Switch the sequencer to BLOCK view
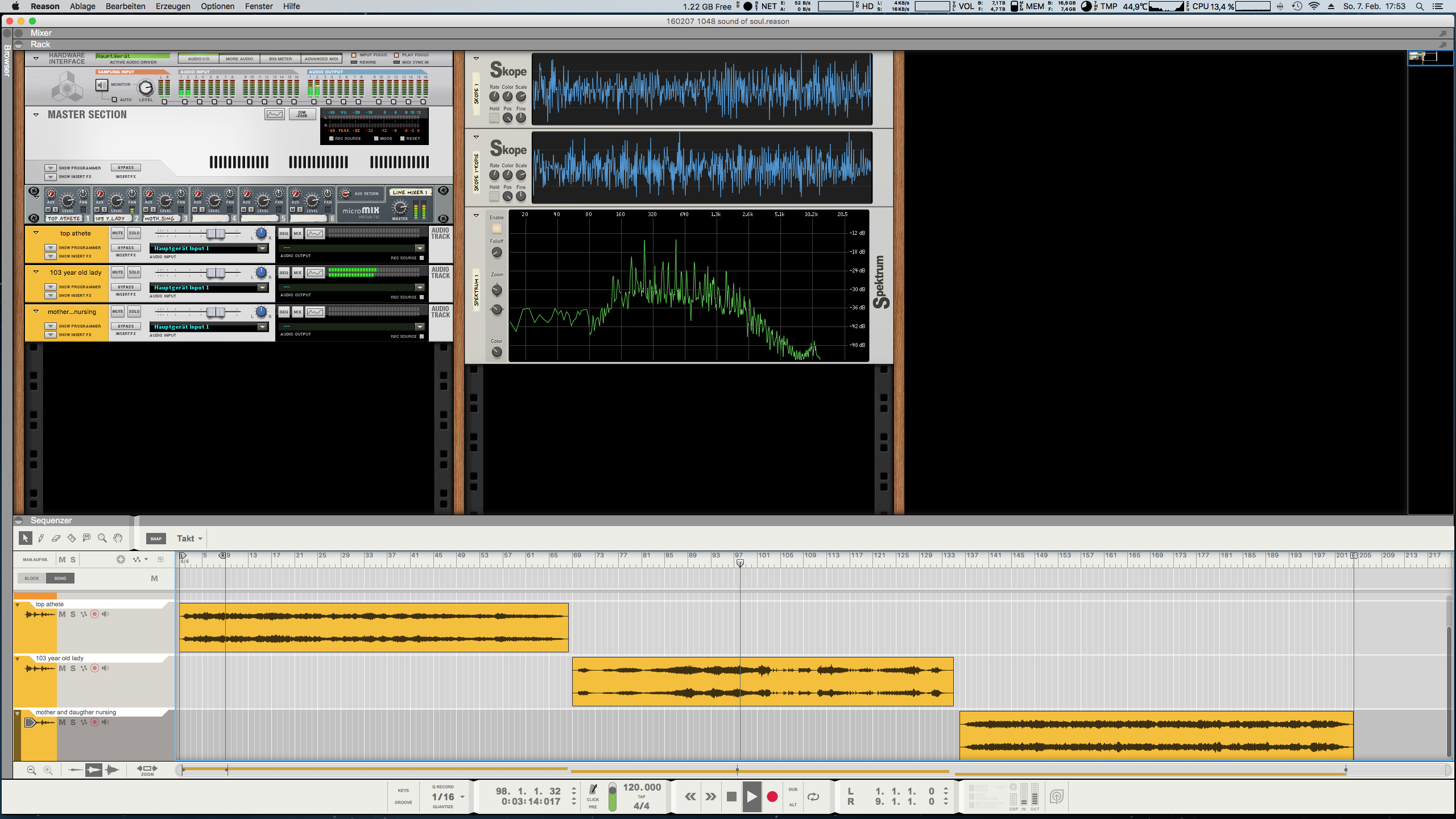This screenshot has width=1456, height=819. pyautogui.click(x=32, y=578)
